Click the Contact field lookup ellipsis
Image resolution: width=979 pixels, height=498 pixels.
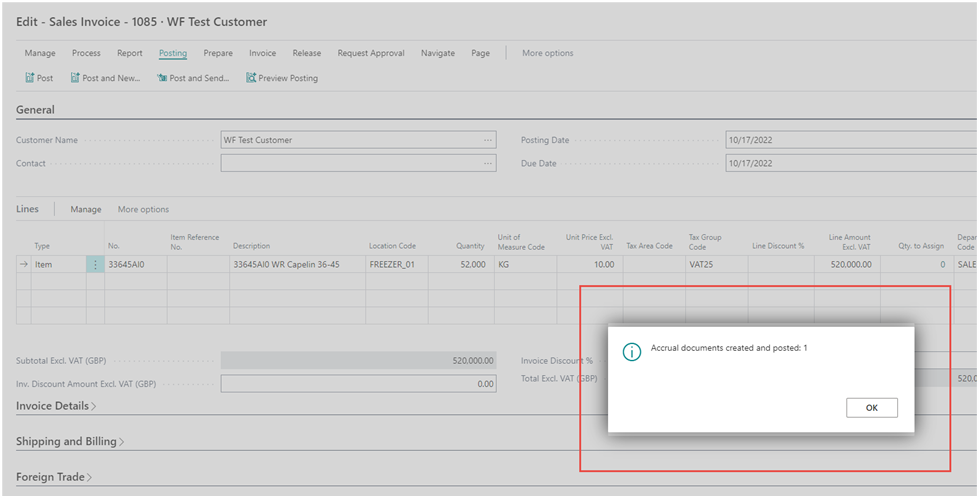(x=488, y=163)
